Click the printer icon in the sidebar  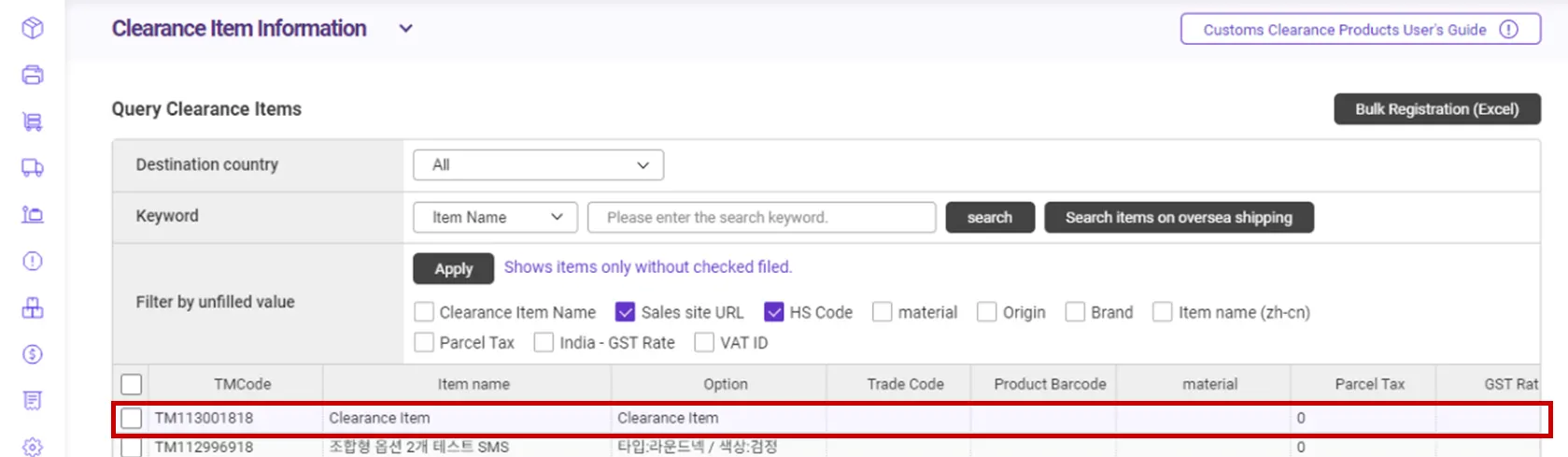(x=33, y=75)
